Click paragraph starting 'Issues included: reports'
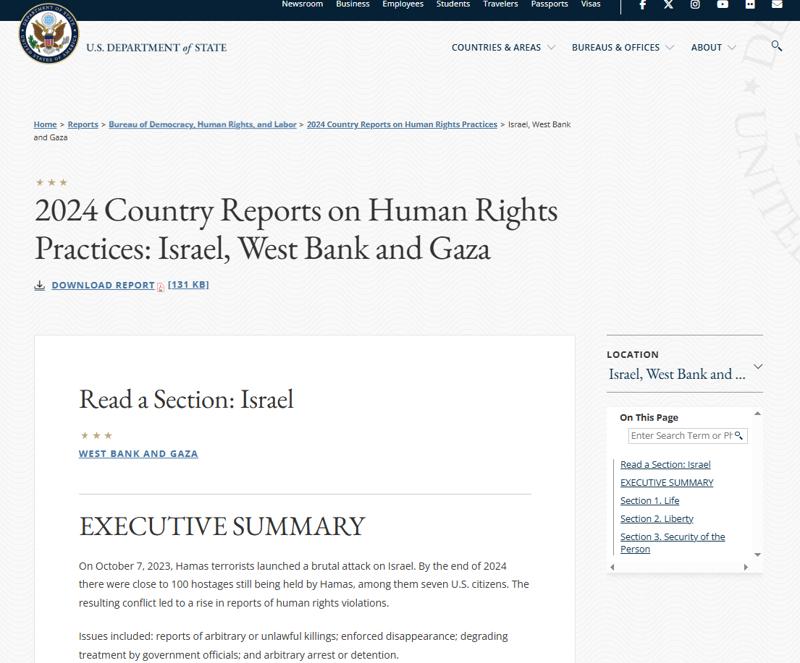Screen dimensions: 800x663 [293, 646]
